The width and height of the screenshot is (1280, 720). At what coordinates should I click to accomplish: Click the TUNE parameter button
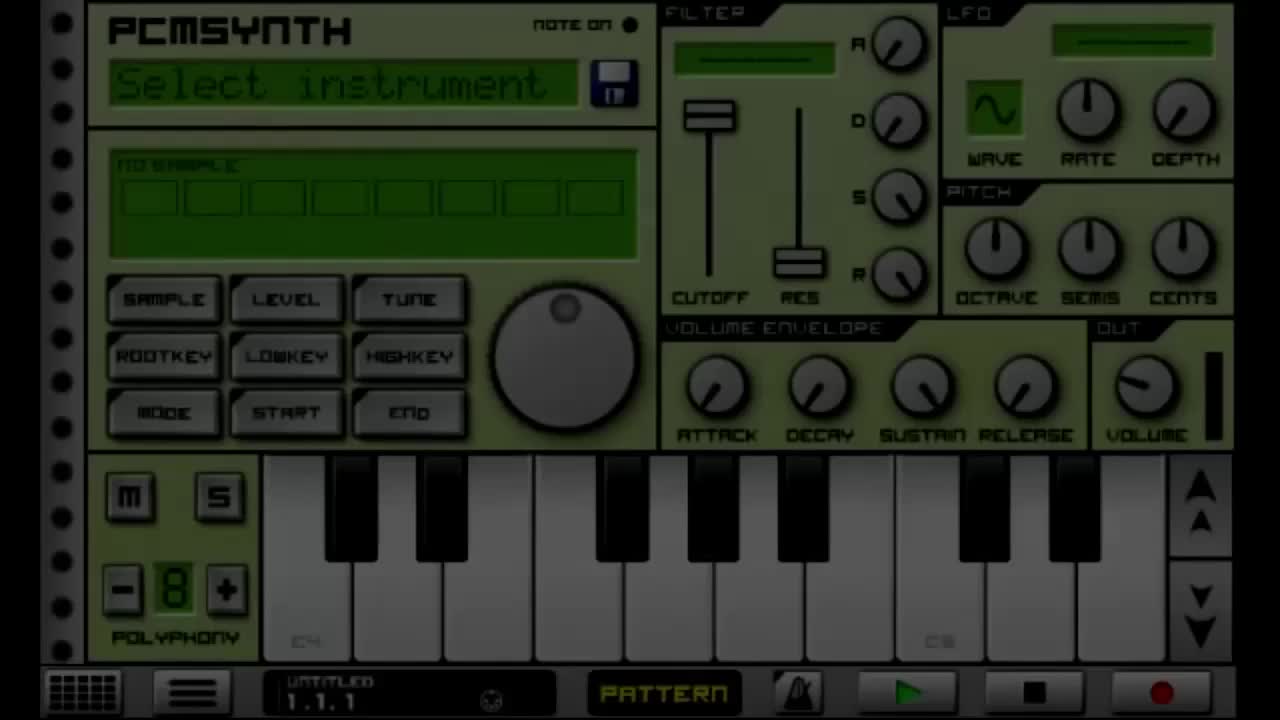pyautogui.click(x=410, y=300)
